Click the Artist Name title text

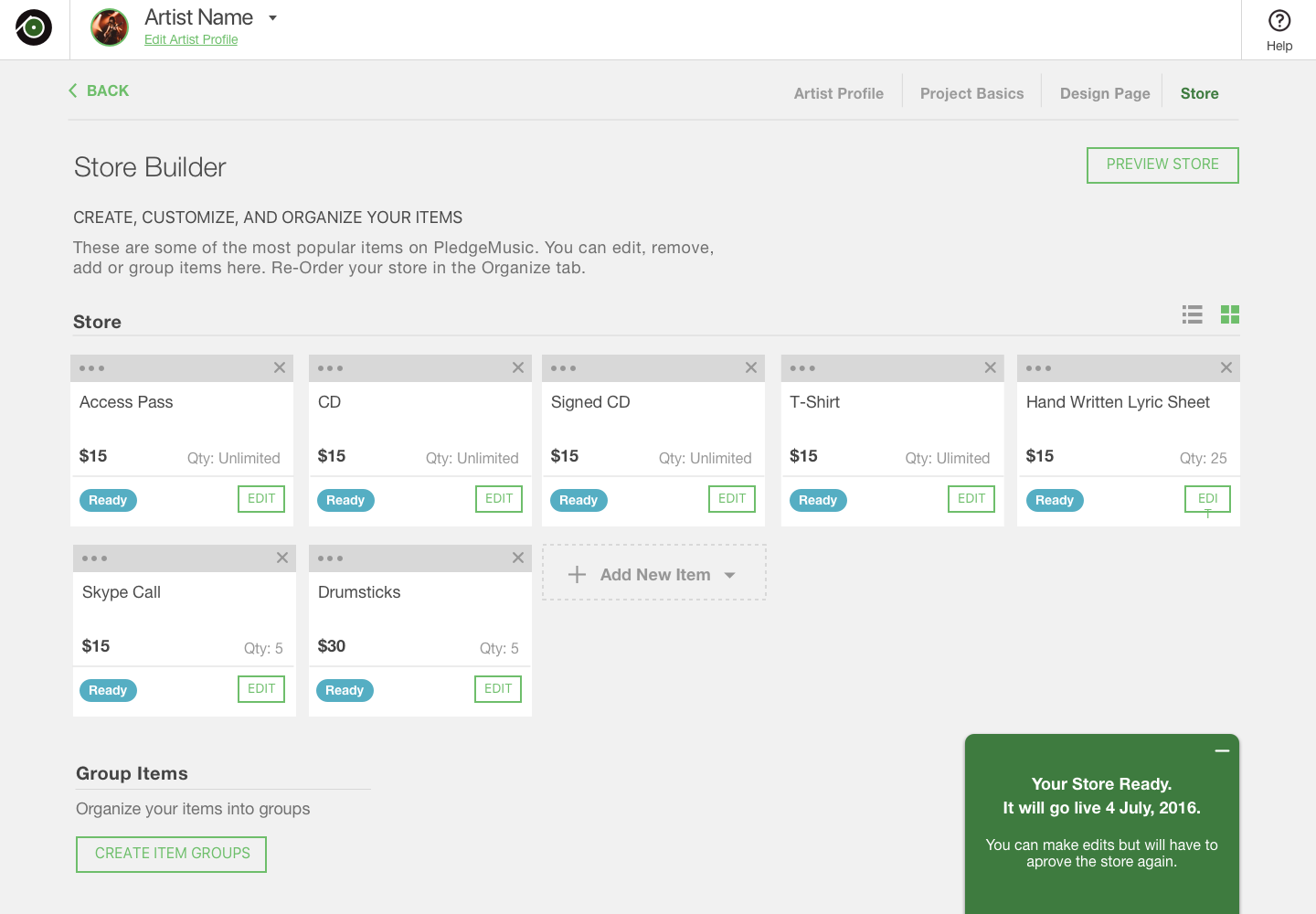pos(198,17)
